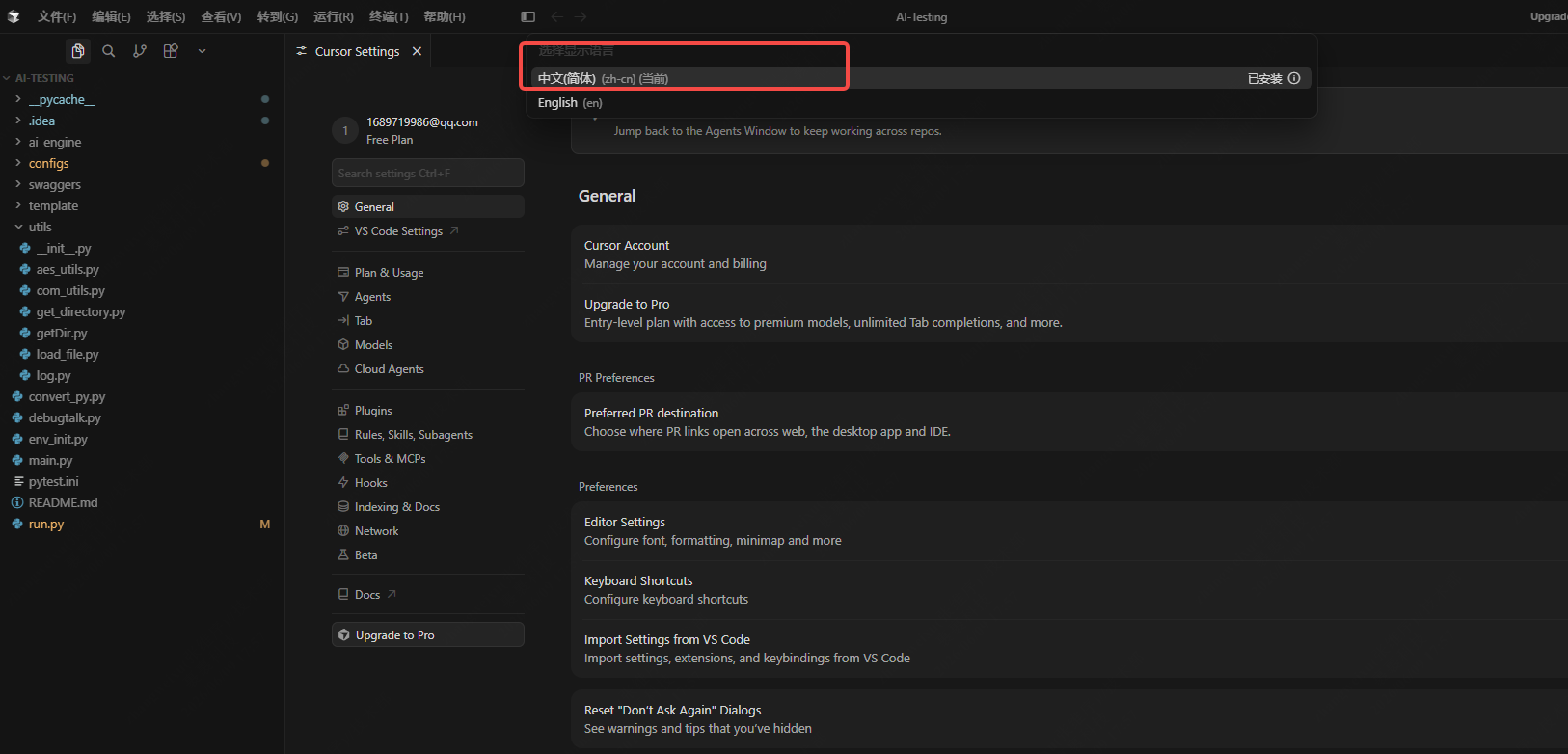
Task: Open the Search view icon
Action: pyautogui.click(x=109, y=51)
